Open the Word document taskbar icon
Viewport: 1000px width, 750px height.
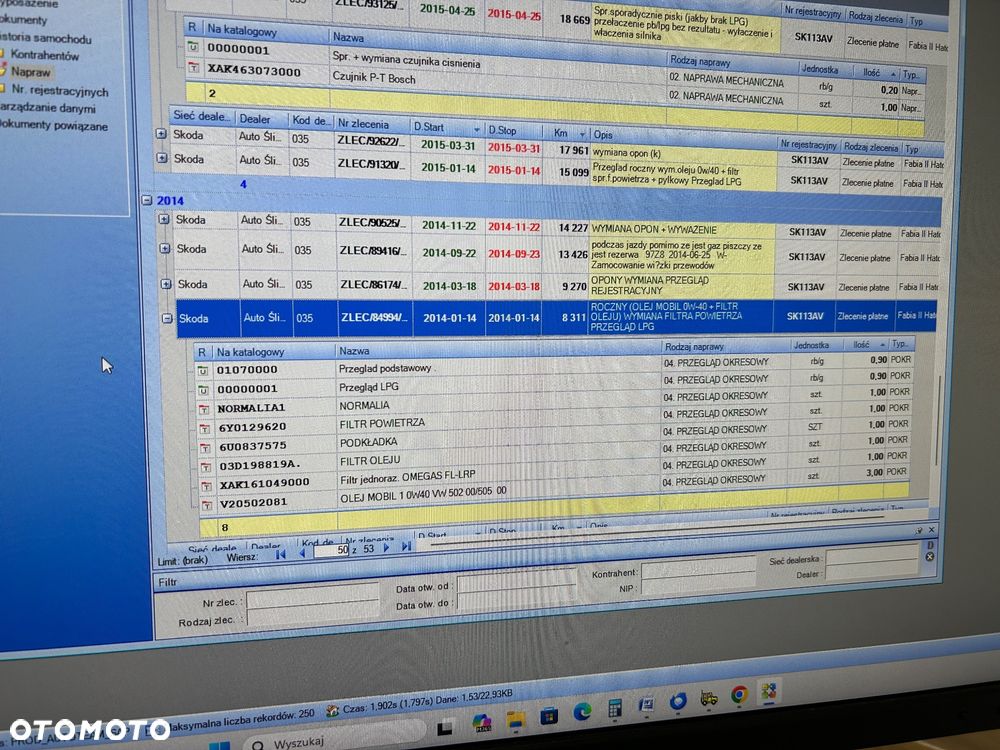pos(645,704)
